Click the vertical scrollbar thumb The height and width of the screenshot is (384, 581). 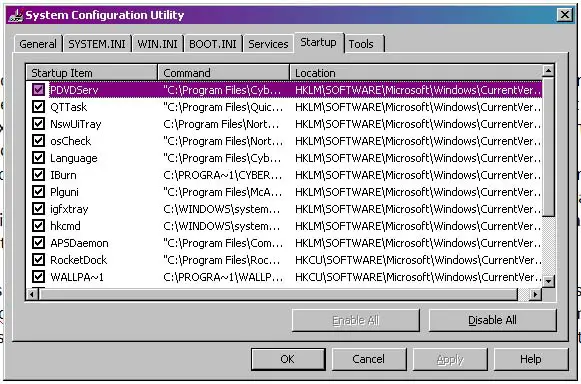(x=548, y=146)
